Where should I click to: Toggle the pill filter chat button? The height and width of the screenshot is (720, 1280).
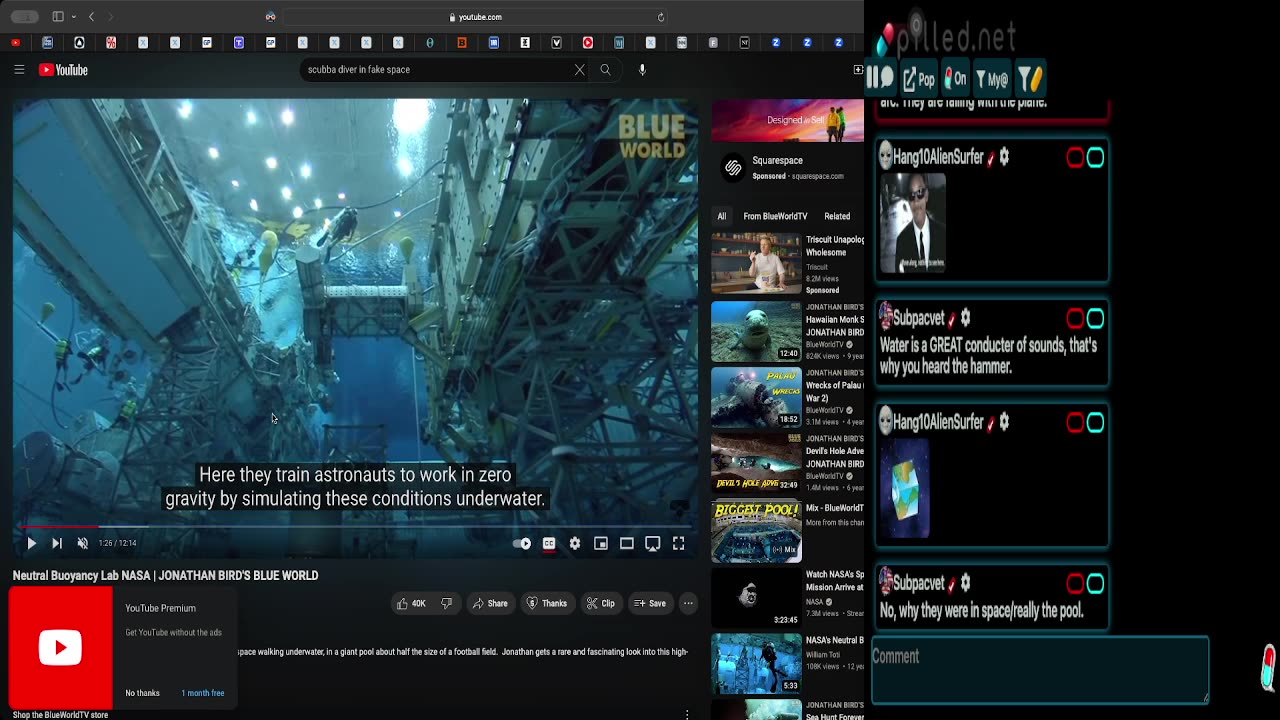[x=1030, y=79]
